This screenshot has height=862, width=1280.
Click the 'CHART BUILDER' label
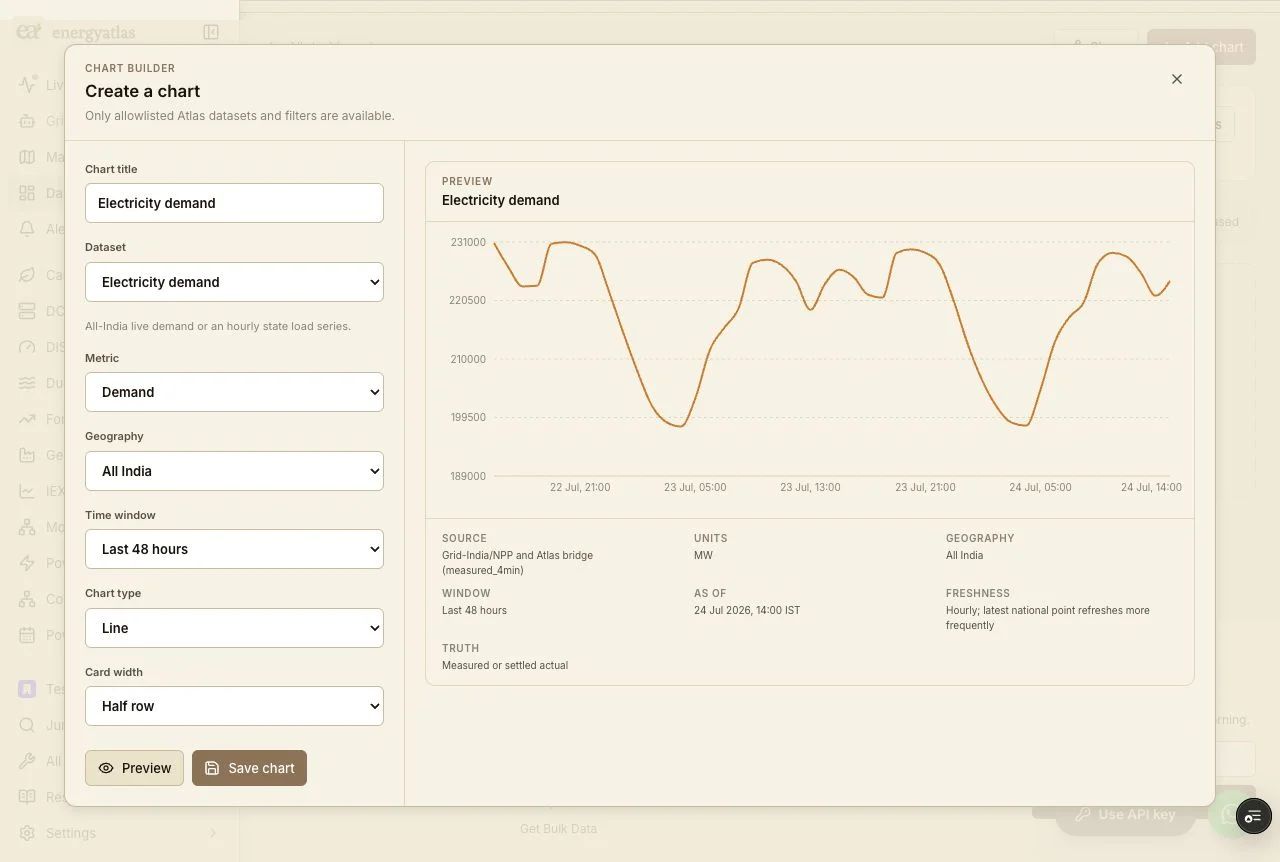[x=130, y=68]
